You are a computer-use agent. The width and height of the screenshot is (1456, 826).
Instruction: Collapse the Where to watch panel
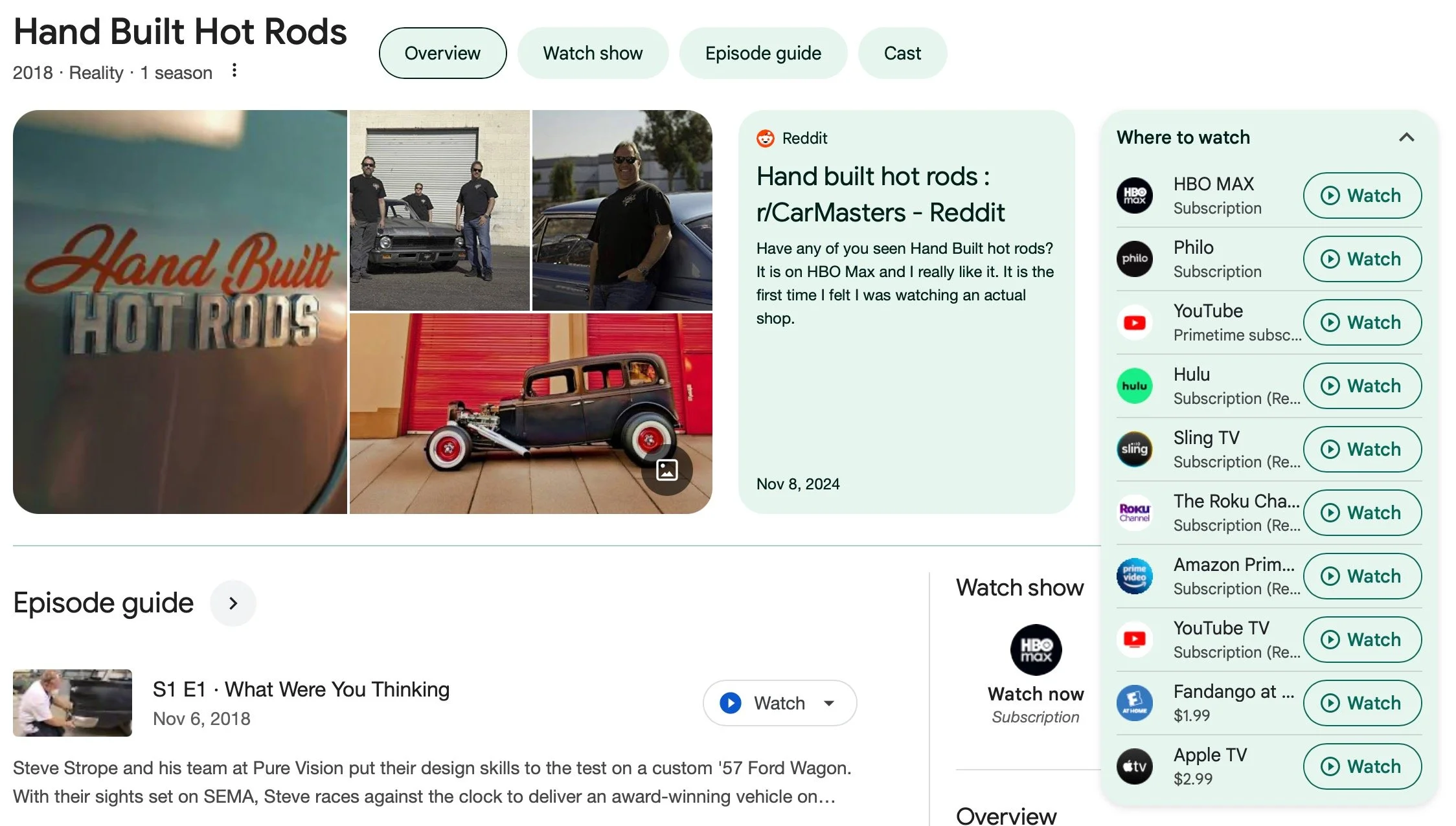pyautogui.click(x=1406, y=137)
